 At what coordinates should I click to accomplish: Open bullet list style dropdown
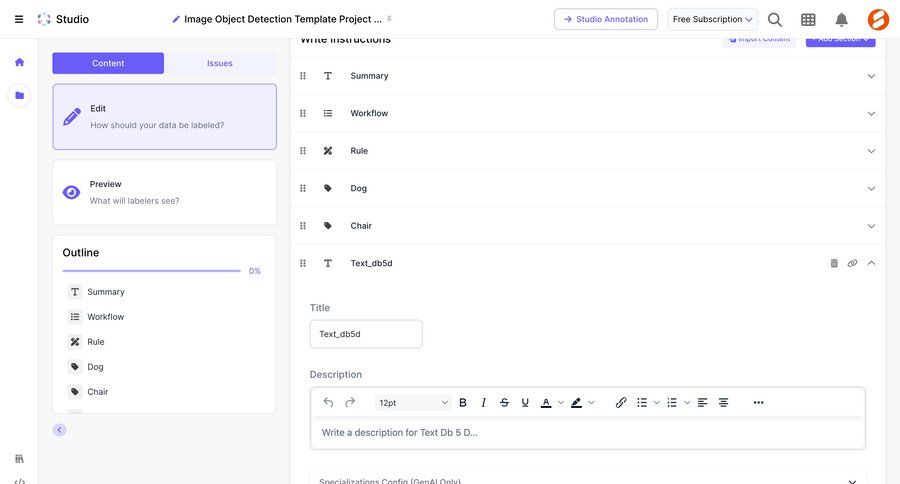click(x=657, y=402)
